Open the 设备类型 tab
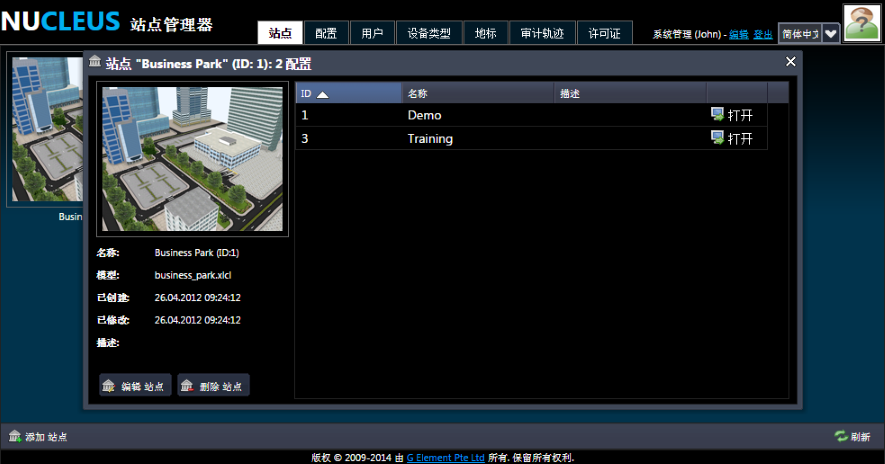Image resolution: width=885 pixels, height=464 pixels. click(x=430, y=33)
